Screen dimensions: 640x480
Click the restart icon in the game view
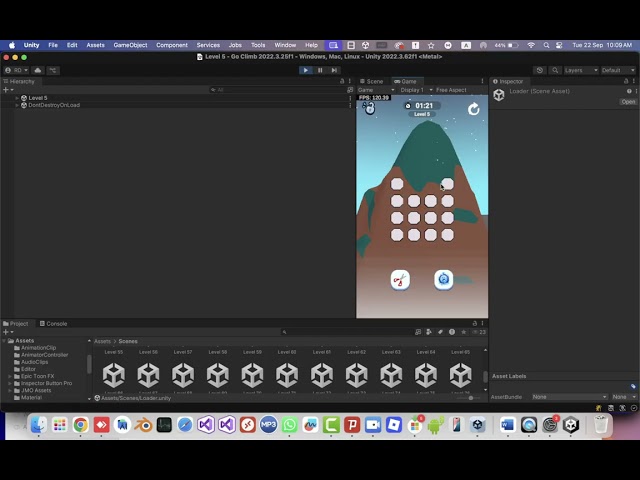(473, 109)
